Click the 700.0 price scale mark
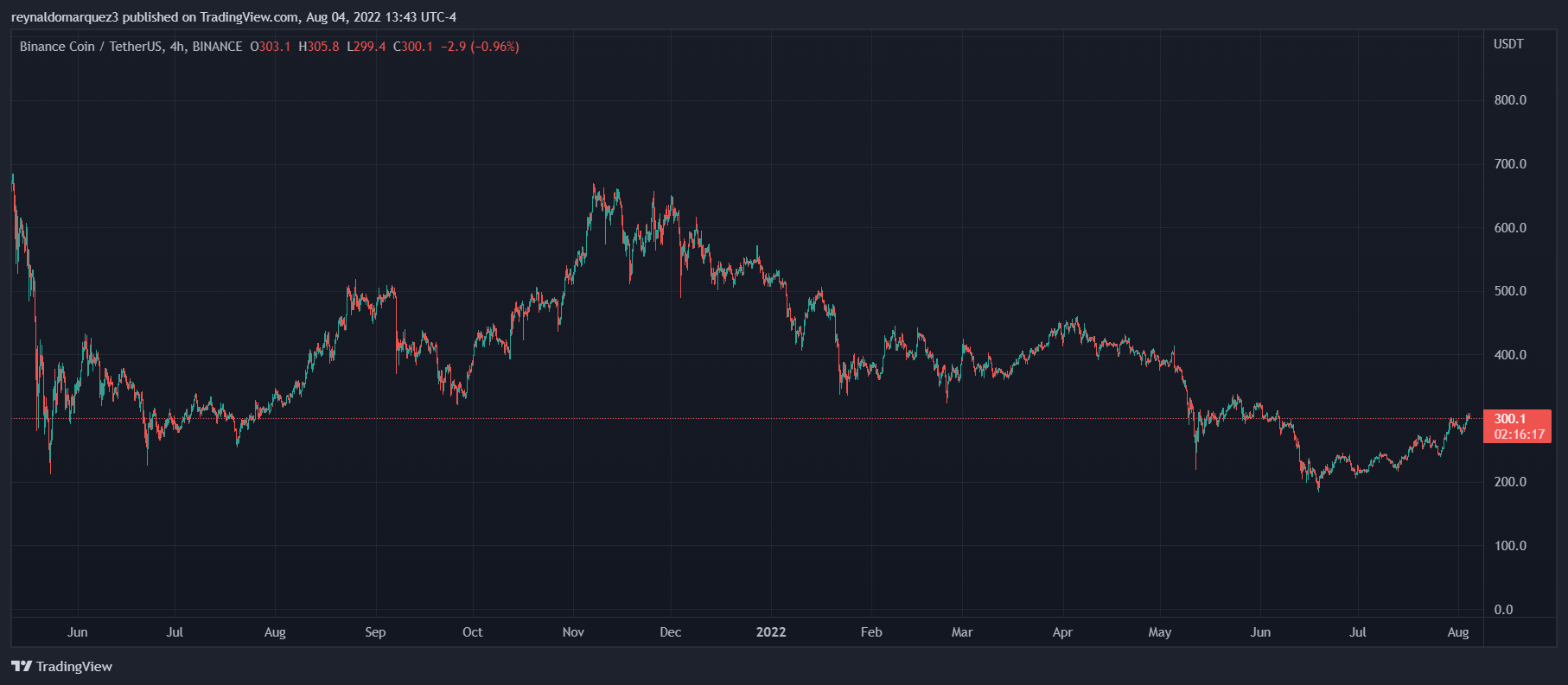 click(1510, 164)
